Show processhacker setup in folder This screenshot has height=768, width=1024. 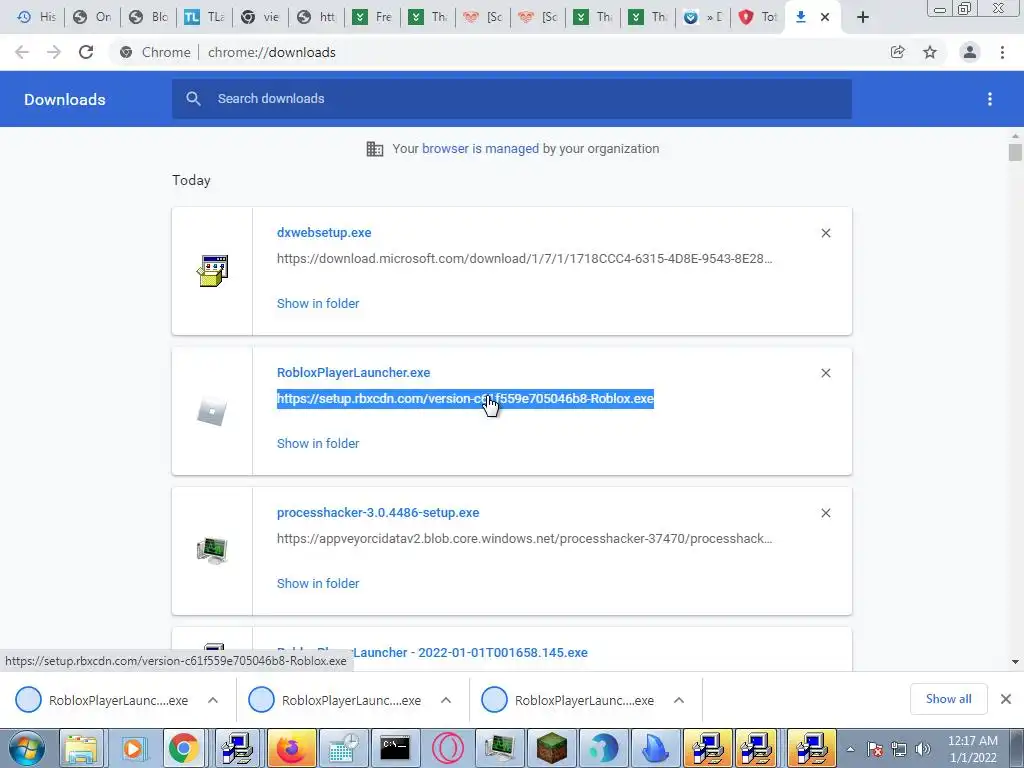tap(318, 584)
